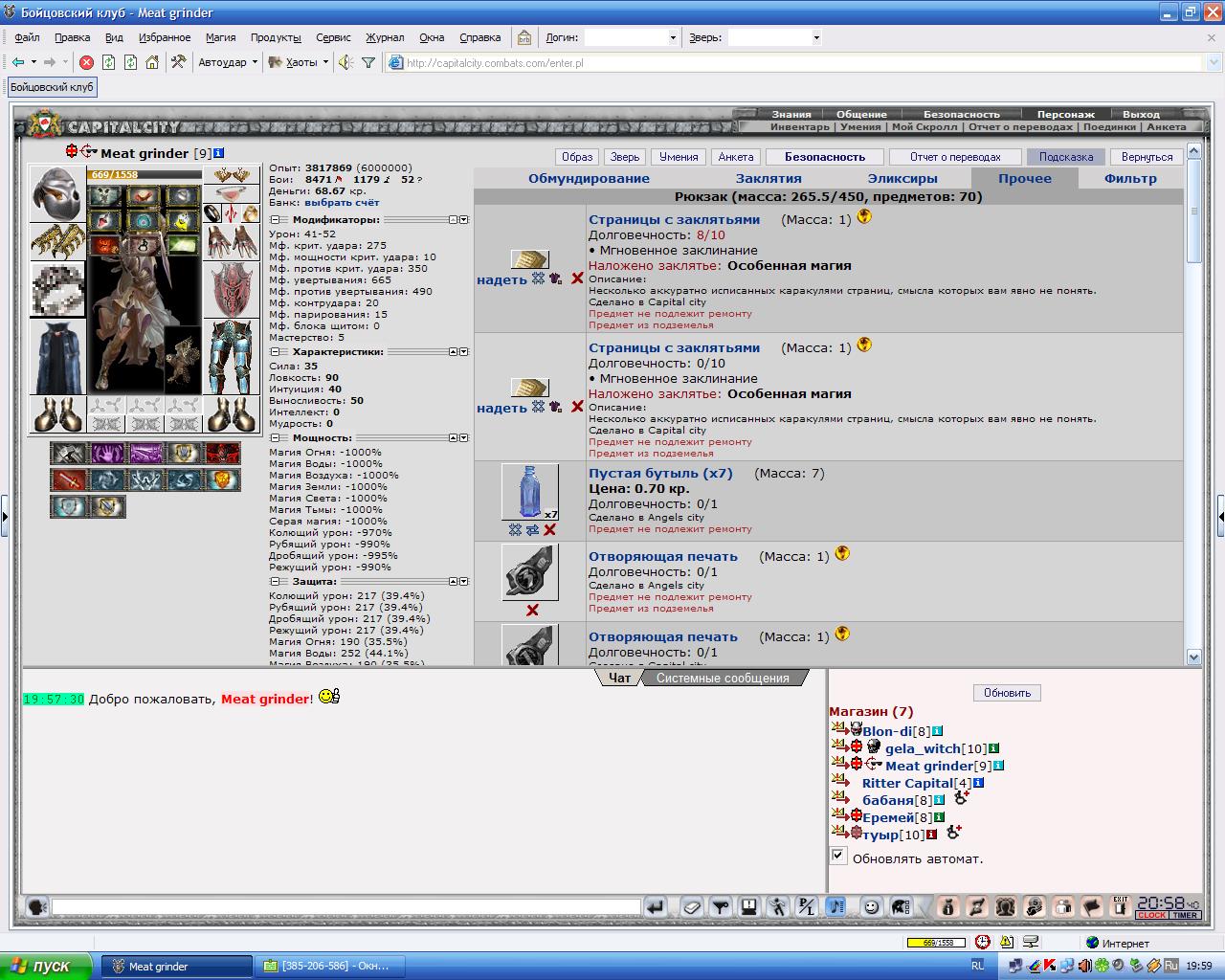Click the chat speaker head icon left of input
1225x980 pixels.
36,906
